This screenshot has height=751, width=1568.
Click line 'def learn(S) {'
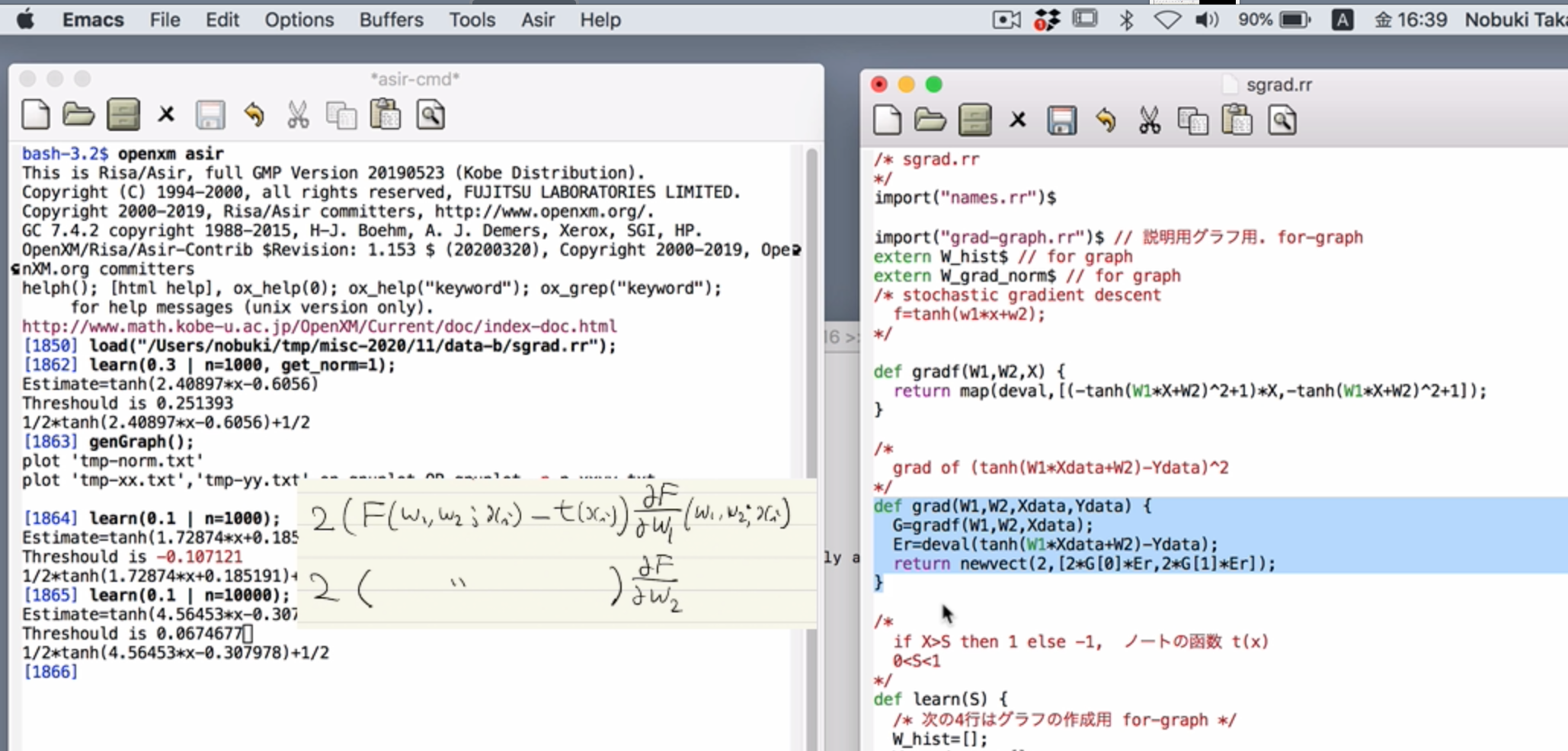941,699
